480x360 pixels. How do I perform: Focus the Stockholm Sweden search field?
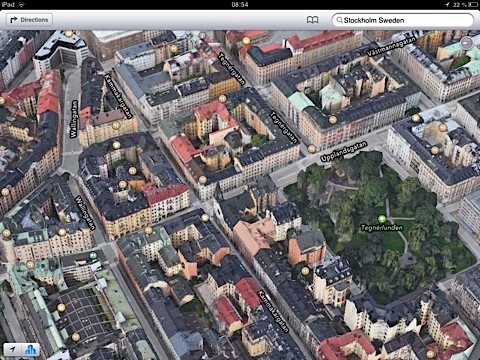[x=403, y=20]
